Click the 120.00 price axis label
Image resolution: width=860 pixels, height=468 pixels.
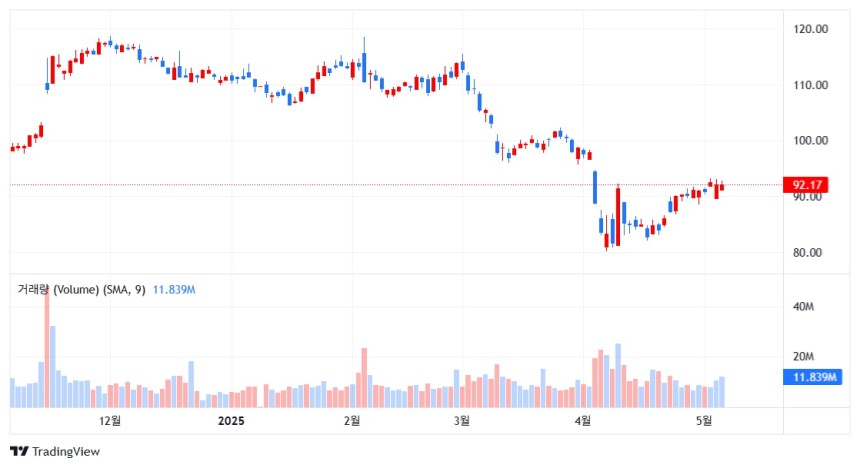(810, 29)
